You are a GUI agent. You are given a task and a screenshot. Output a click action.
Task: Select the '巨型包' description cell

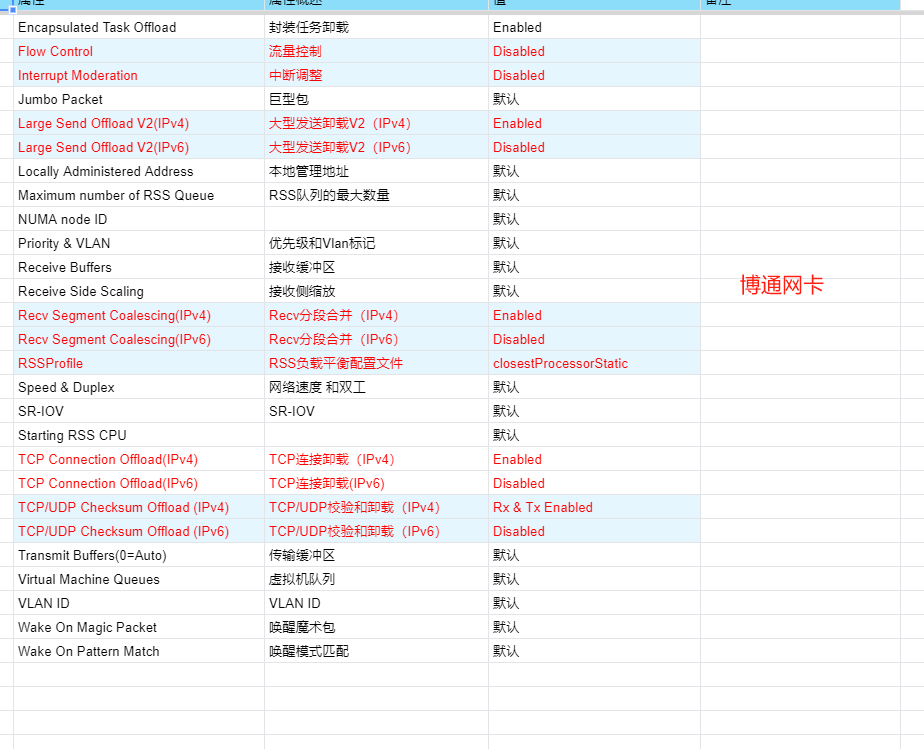point(377,99)
